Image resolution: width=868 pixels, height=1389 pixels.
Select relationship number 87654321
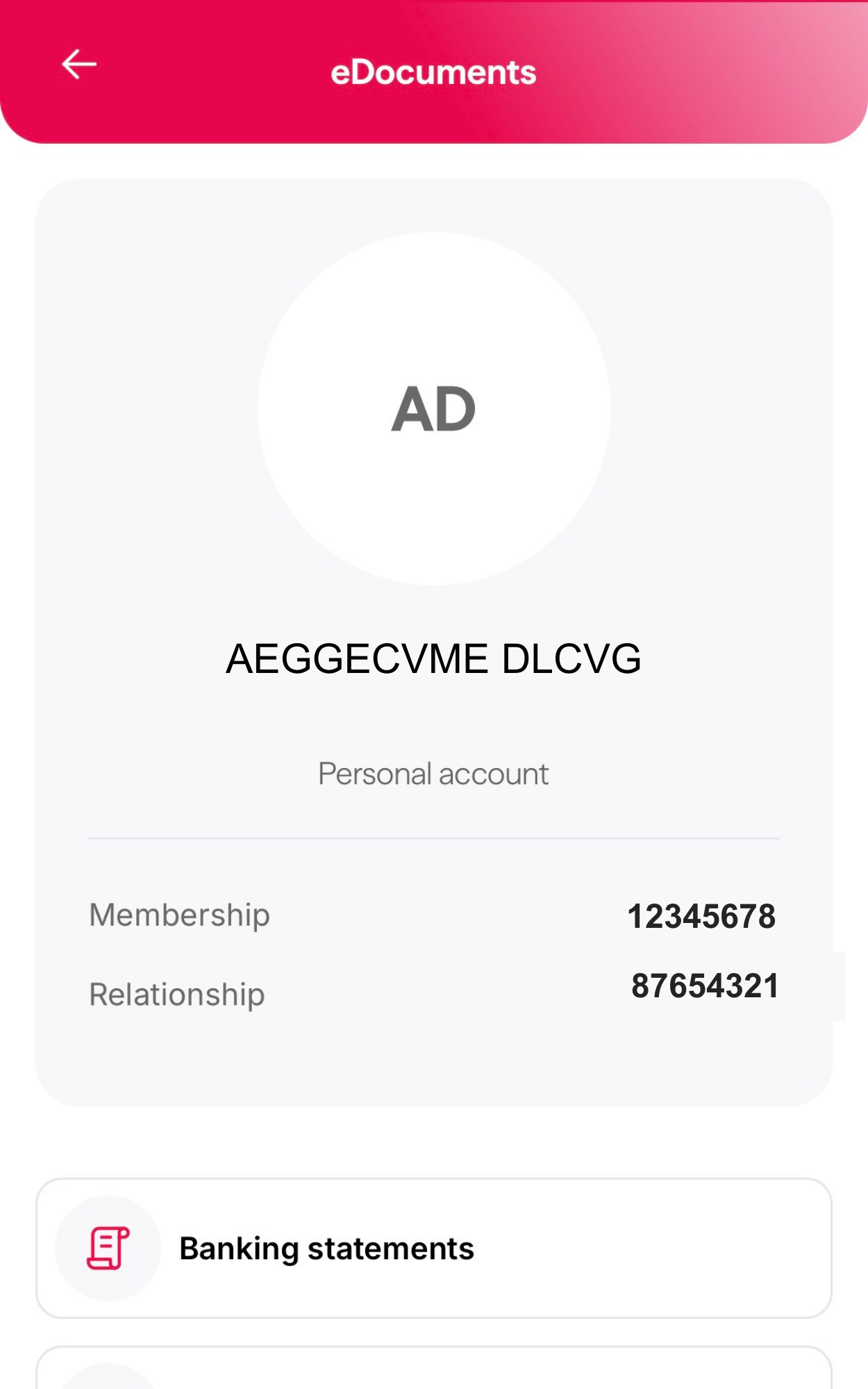pos(704,986)
